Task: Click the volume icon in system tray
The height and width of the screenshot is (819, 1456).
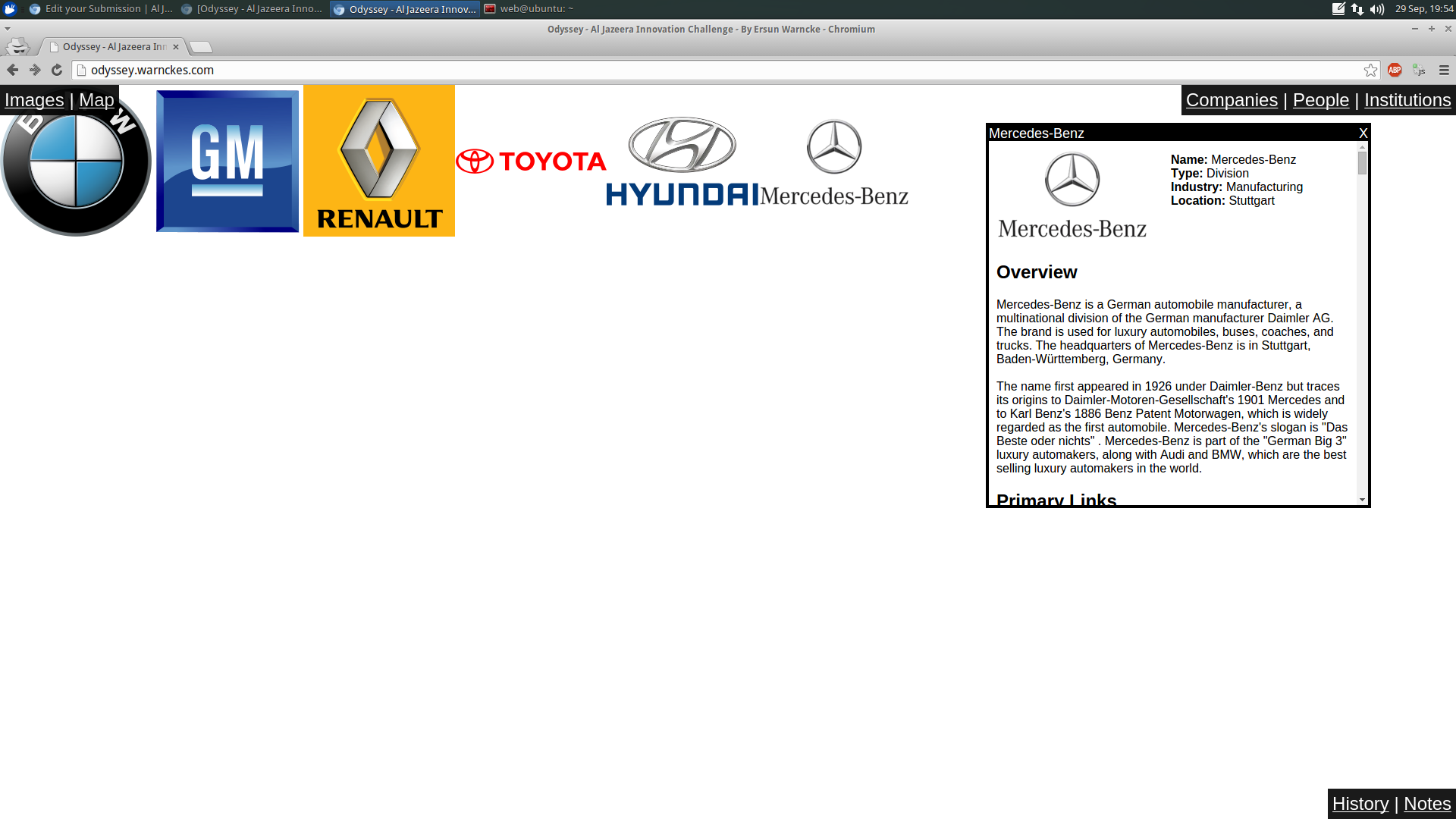Action: tap(1377, 9)
